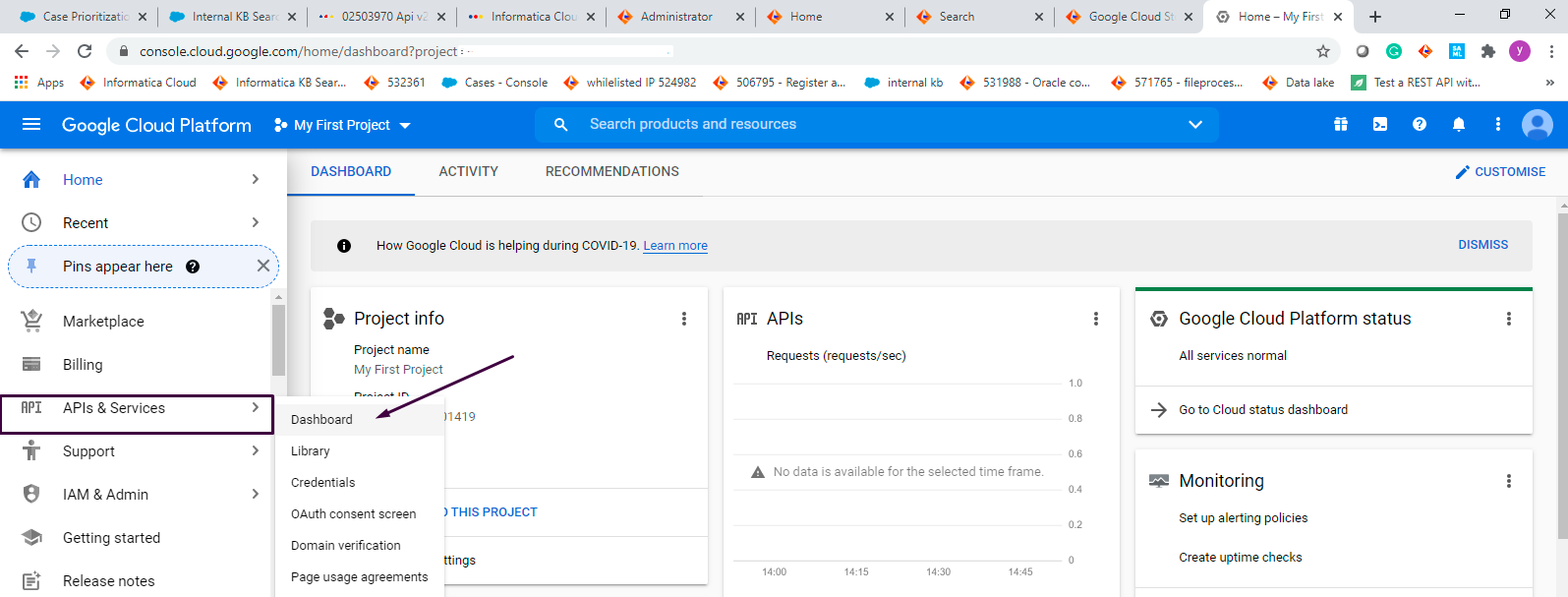Open the Apps bookmarks shortcut
1568x597 pixels.
point(39,83)
